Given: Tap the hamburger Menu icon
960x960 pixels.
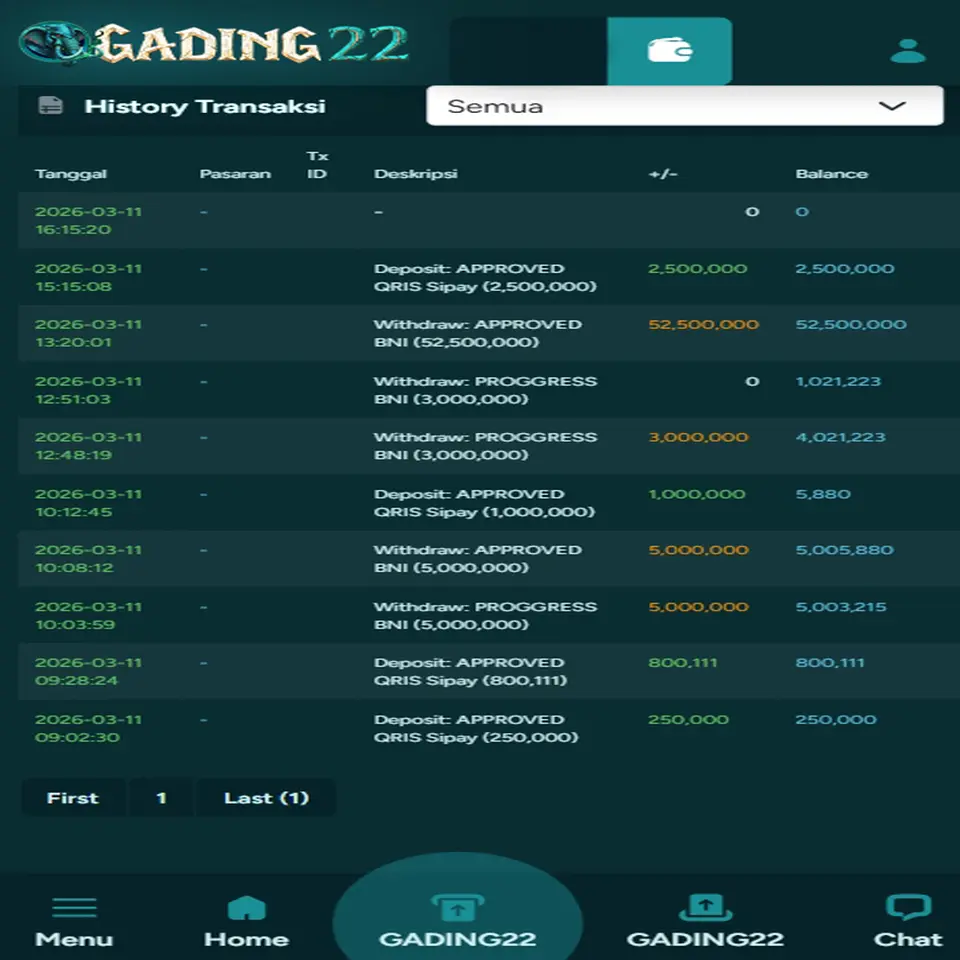Looking at the screenshot, I should tap(74, 905).
